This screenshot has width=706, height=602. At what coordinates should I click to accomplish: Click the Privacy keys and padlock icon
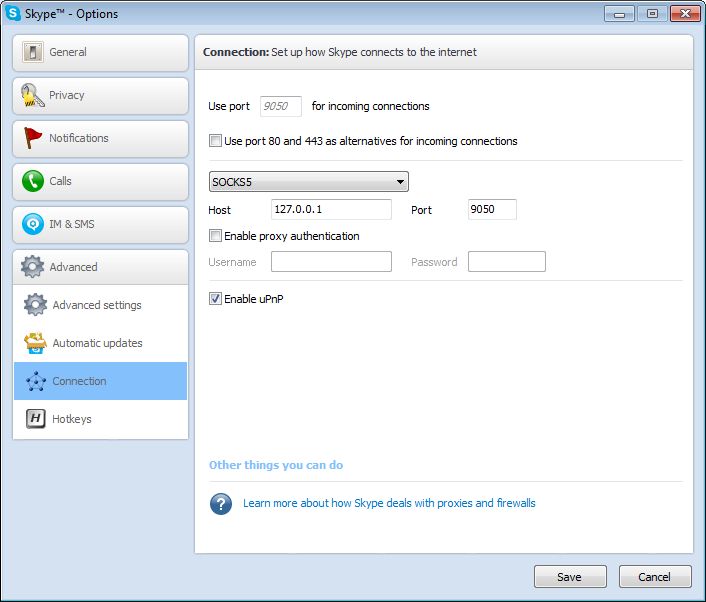pos(33,95)
